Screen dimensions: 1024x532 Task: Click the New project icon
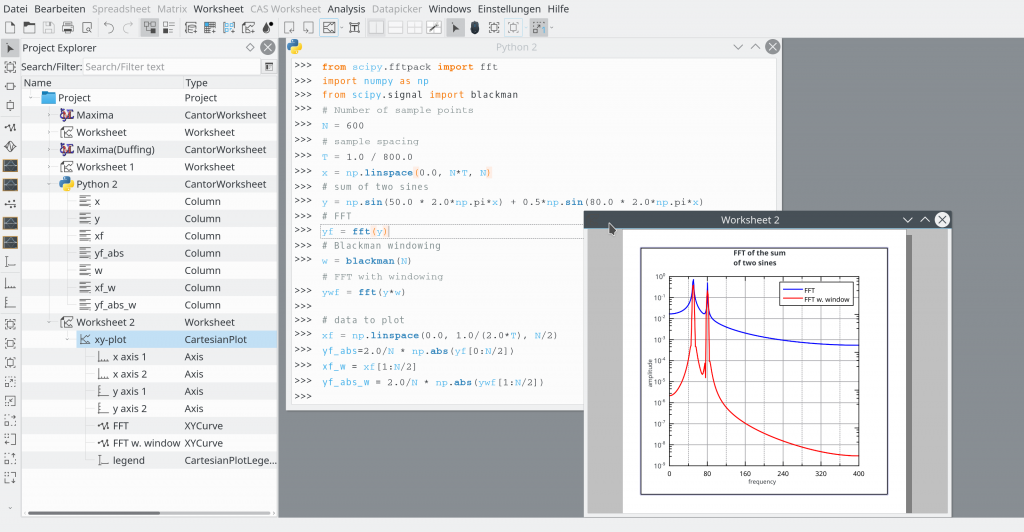click(9, 28)
